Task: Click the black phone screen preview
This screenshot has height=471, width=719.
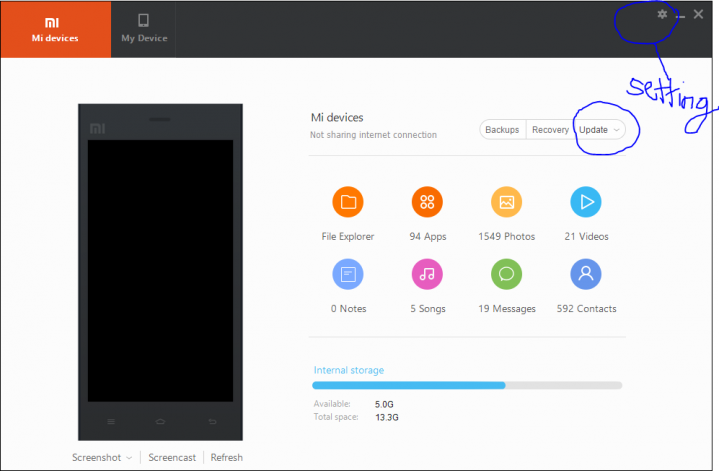Action: tap(160, 271)
